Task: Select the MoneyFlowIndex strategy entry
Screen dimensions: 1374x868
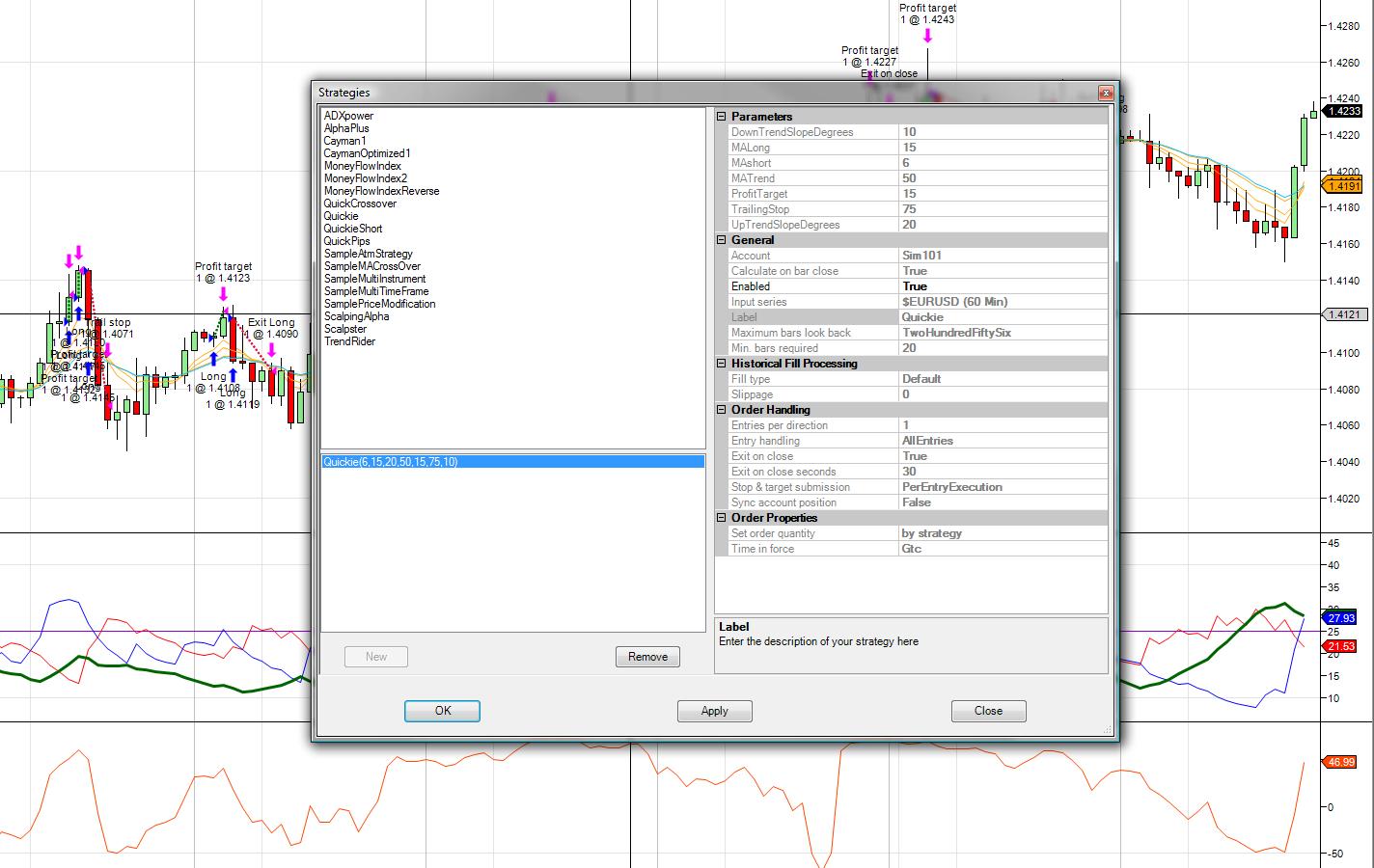Action: pos(362,166)
